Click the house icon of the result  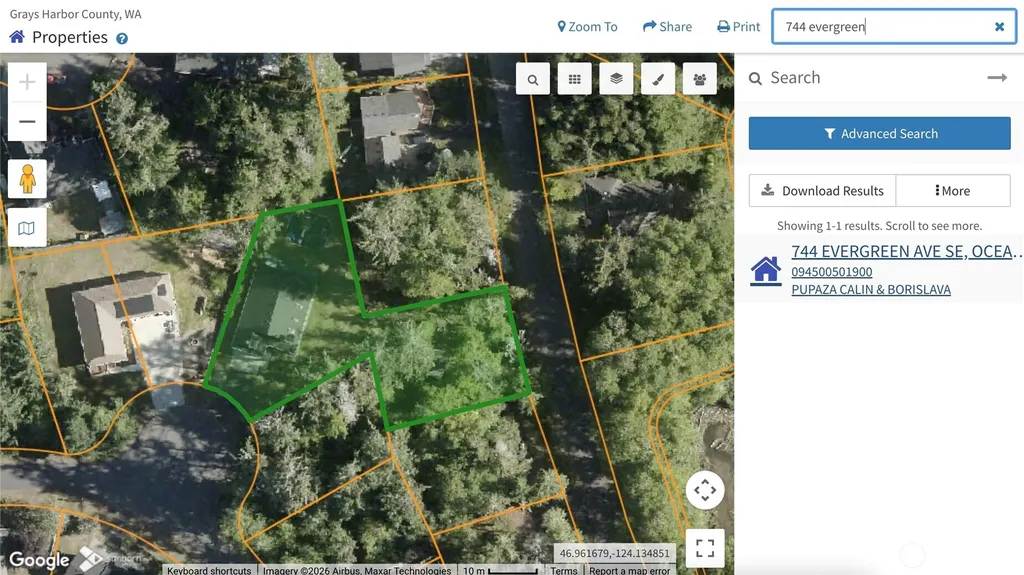tap(765, 270)
